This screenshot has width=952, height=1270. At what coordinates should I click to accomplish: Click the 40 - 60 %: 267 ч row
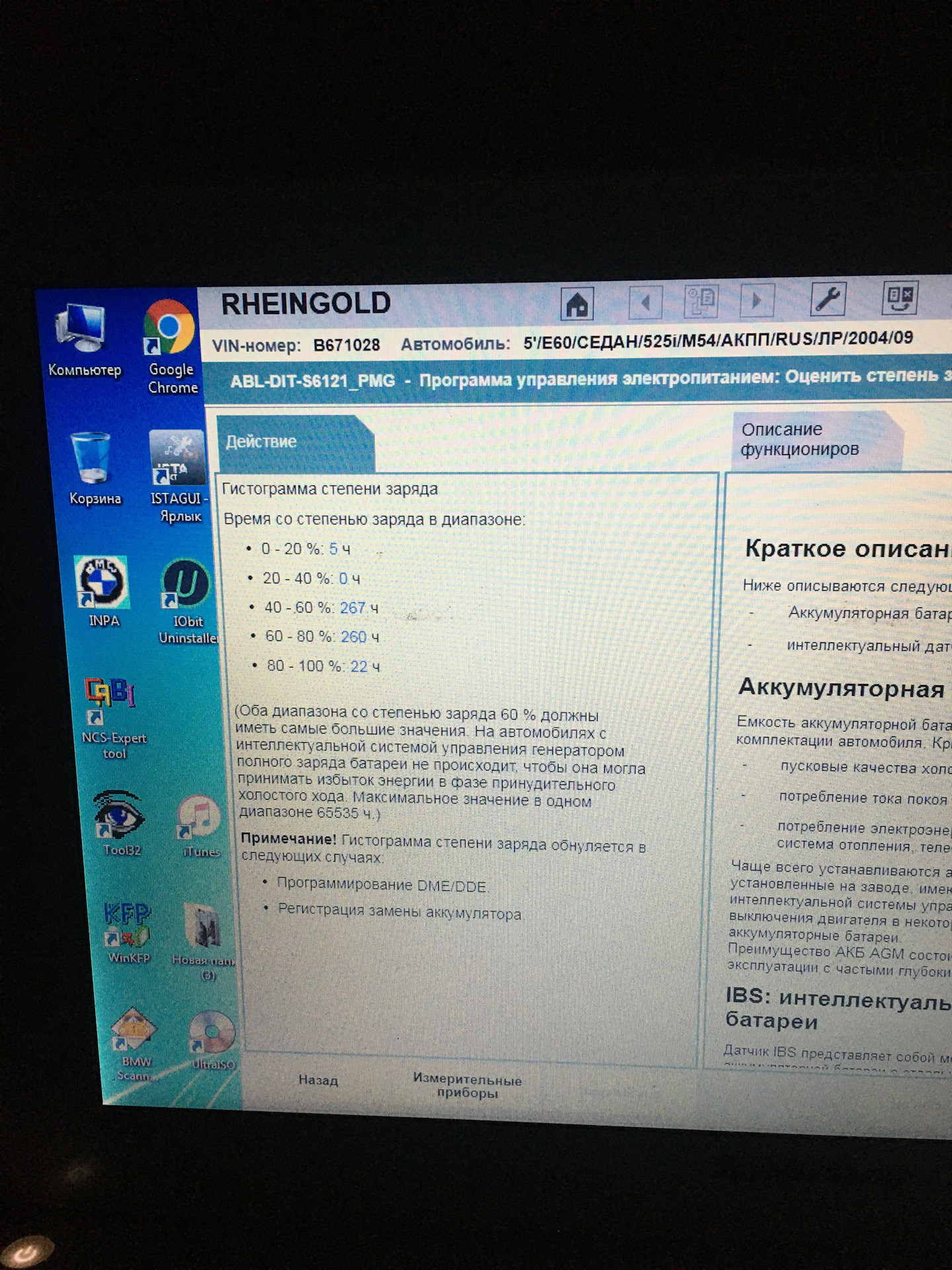tap(321, 608)
